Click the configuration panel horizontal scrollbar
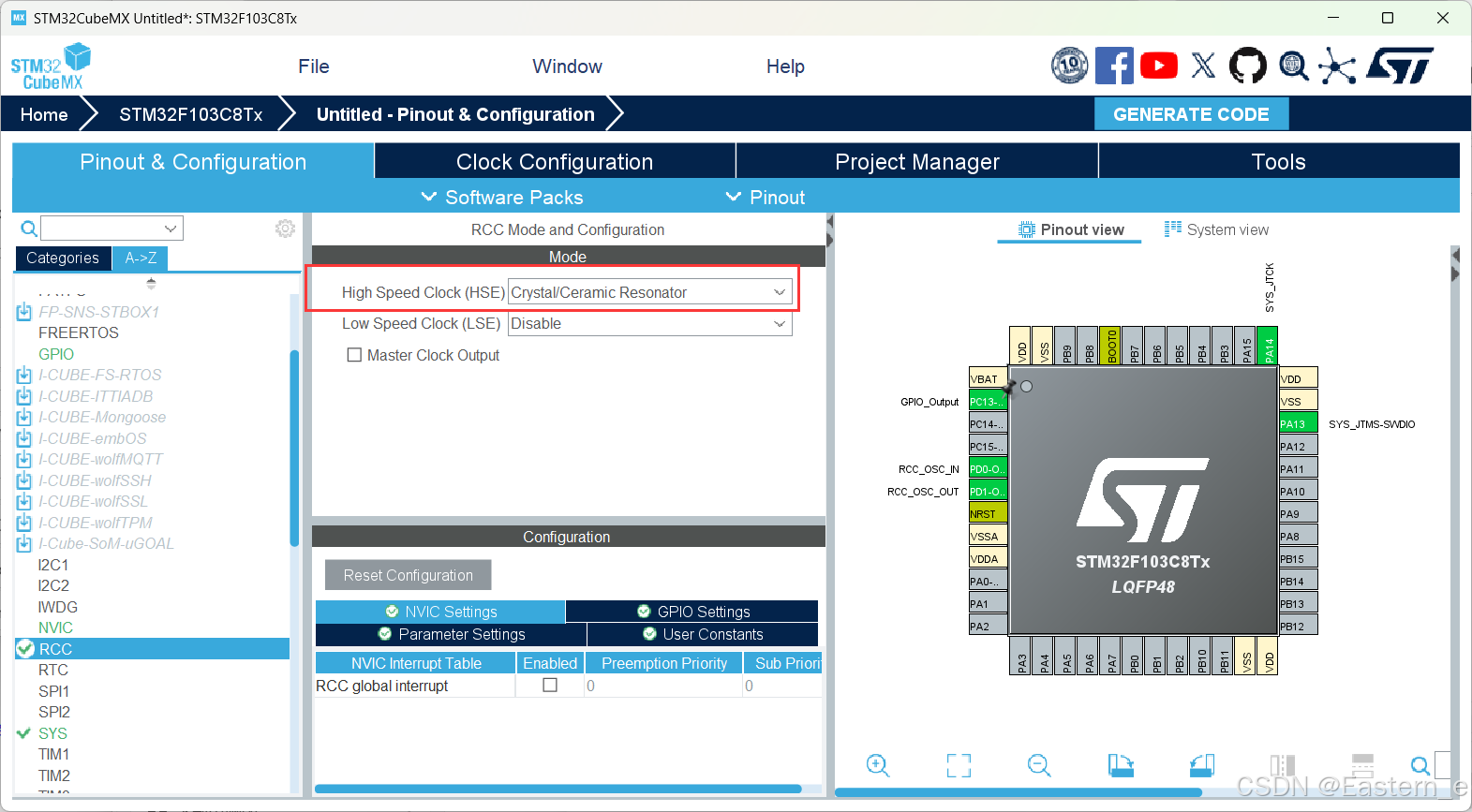The width and height of the screenshot is (1472, 812). click(558, 789)
